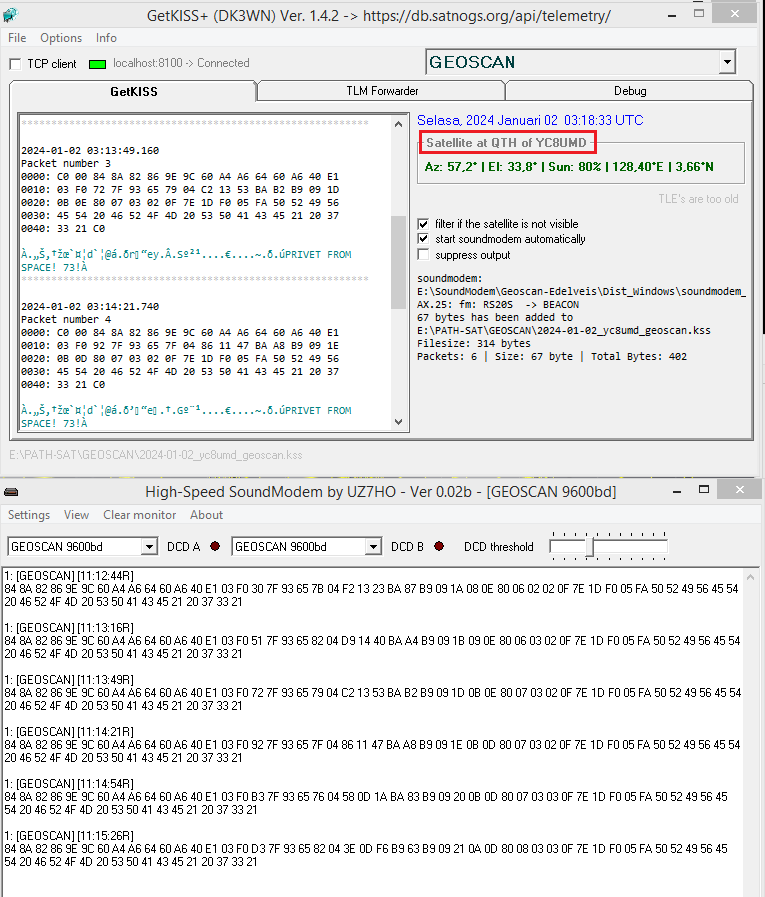765x897 pixels.
Task: Minimize the SoundModem window
Action: (677, 491)
